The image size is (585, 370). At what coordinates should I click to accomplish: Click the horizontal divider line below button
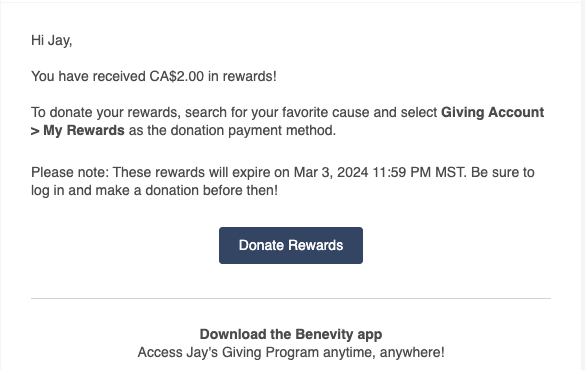(291, 298)
